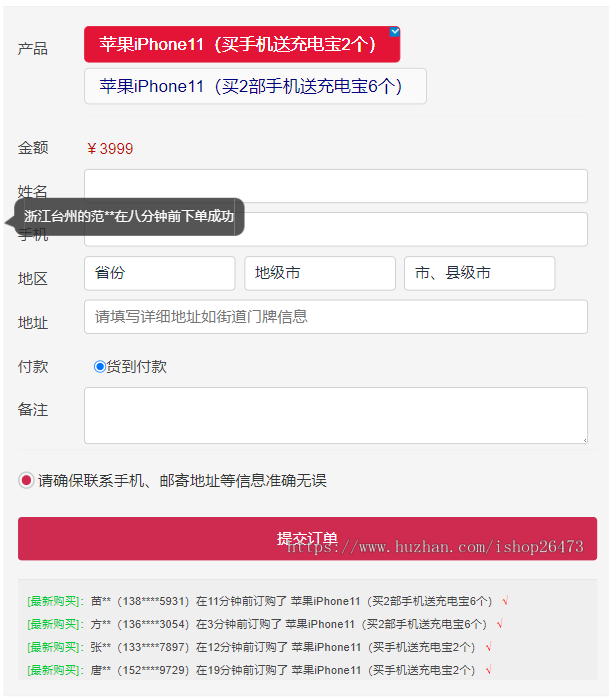This screenshot has height=698, width=609.
Task: Click the 备注 remarks label
Action: pyautogui.click(x=32, y=410)
